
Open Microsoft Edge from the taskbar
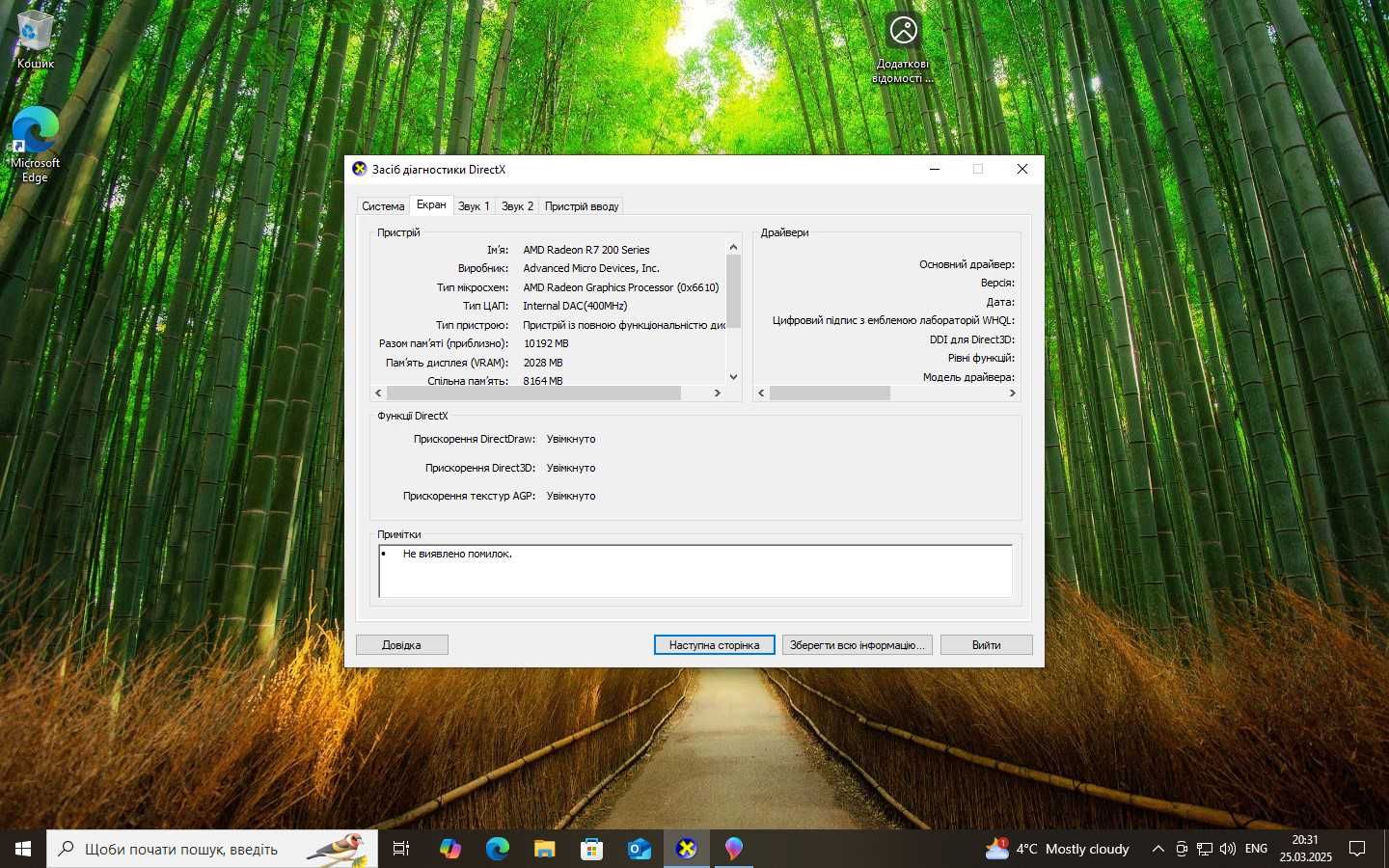497,849
